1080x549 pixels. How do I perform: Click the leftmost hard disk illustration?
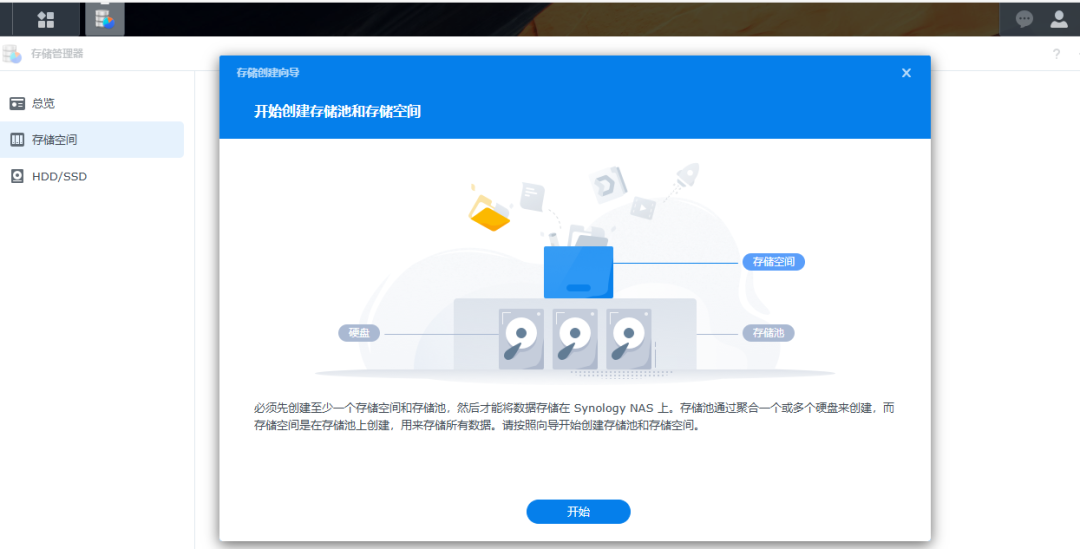pyautogui.click(x=521, y=339)
